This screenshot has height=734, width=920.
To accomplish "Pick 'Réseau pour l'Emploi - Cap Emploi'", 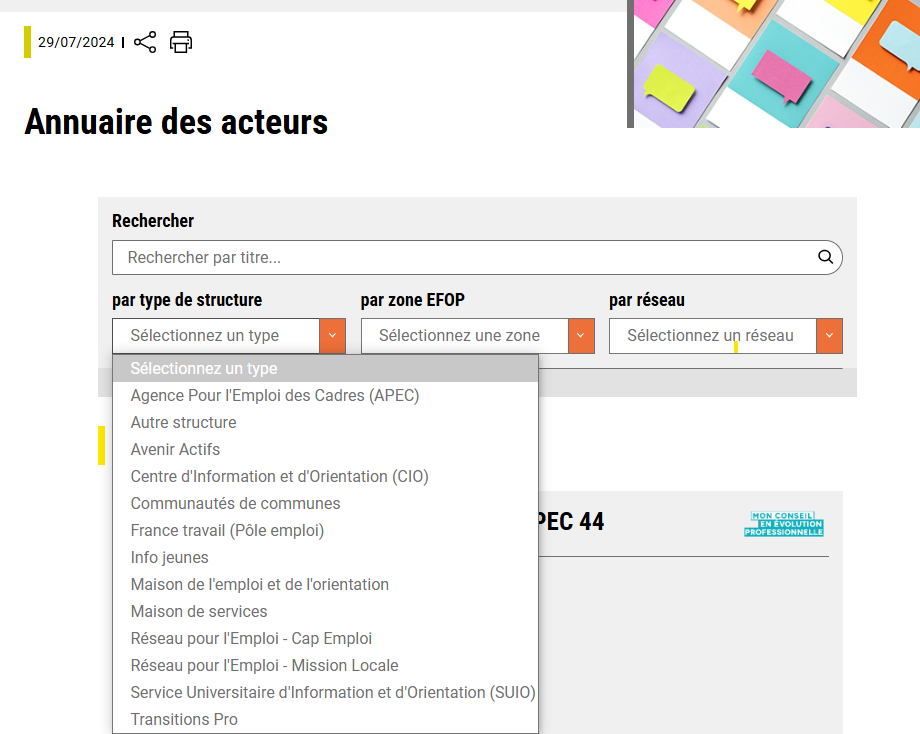I will 325,638.
